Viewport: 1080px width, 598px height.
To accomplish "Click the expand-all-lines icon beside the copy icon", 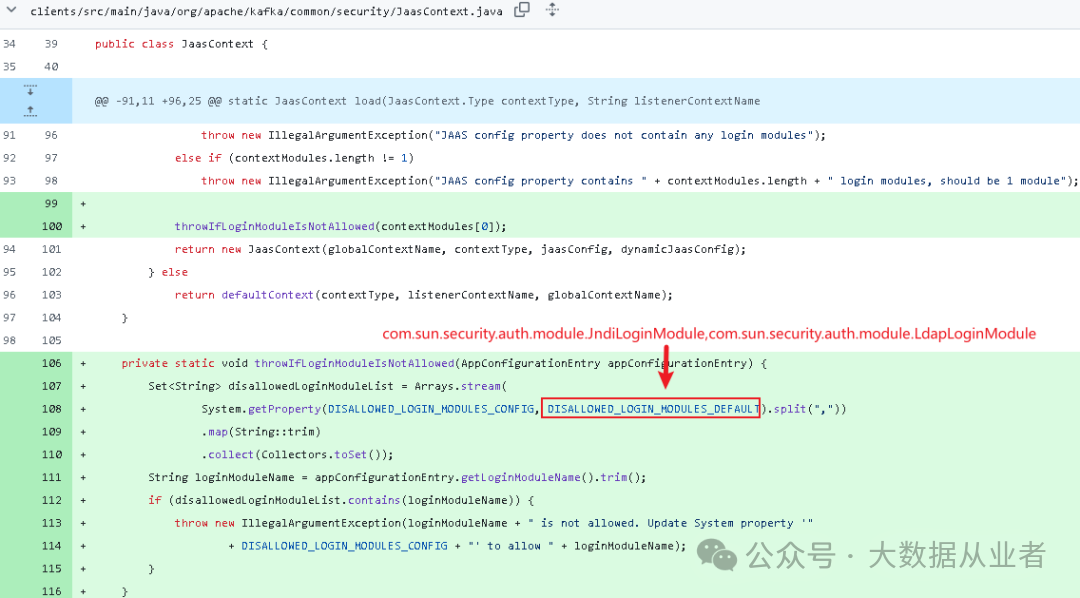I will 552,9.
